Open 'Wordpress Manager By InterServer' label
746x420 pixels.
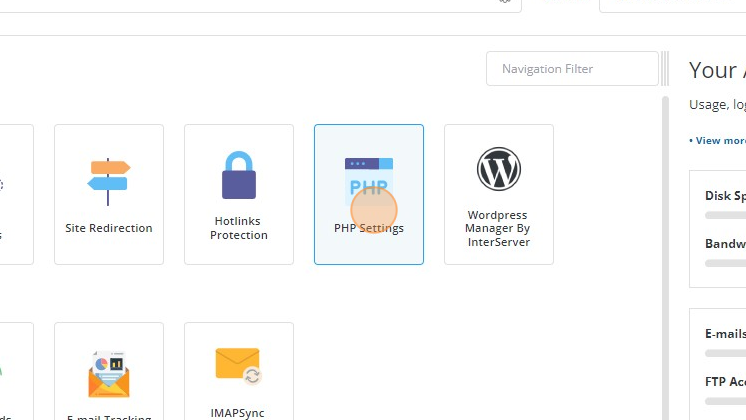[x=498, y=228]
